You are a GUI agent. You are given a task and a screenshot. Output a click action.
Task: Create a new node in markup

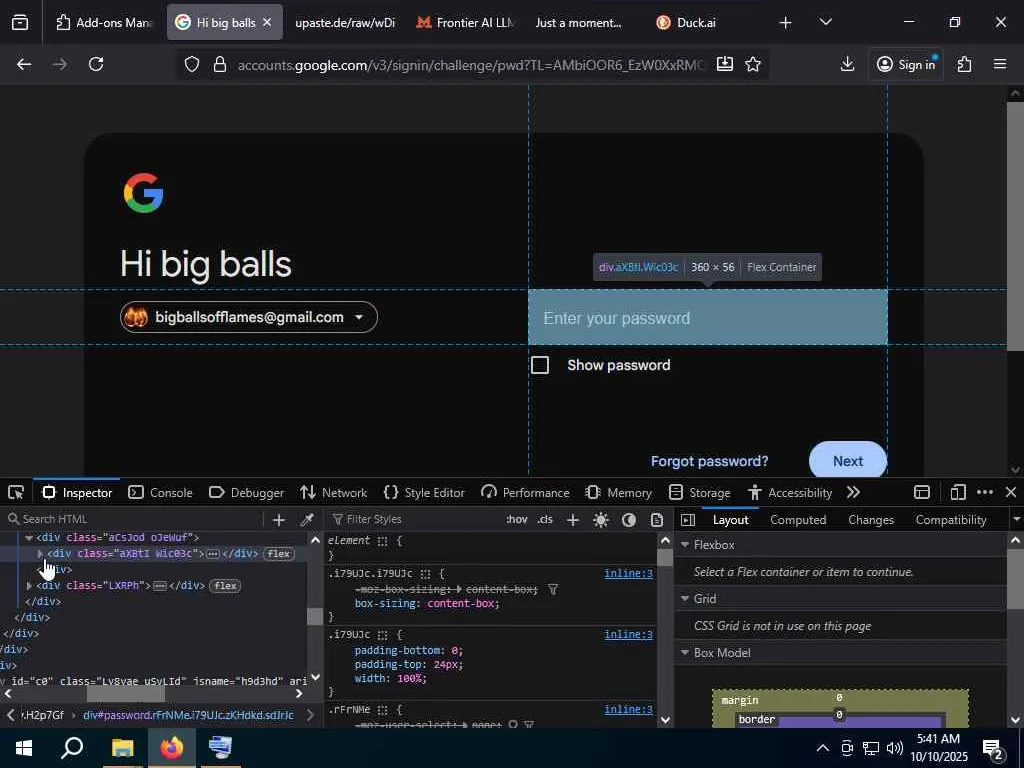click(x=279, y=519)
